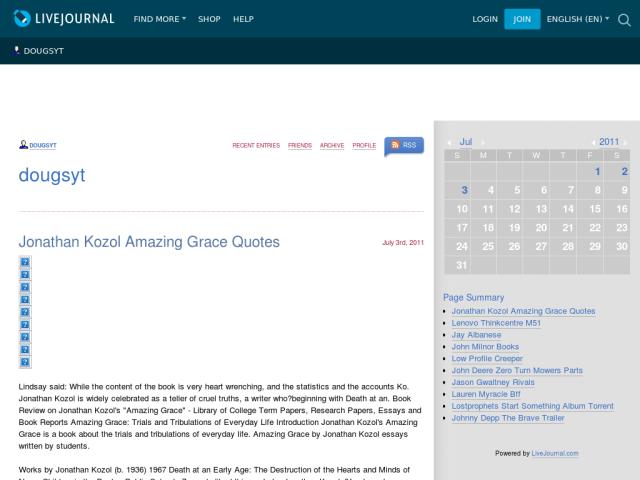Screen dimensions: 640x480
Task: Click the profile icon beside dougsyt link
Action: coord(23,144)
